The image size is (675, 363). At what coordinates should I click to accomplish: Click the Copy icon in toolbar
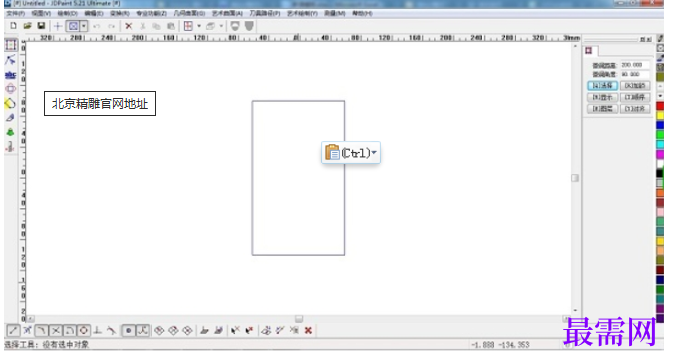point(156,26)
